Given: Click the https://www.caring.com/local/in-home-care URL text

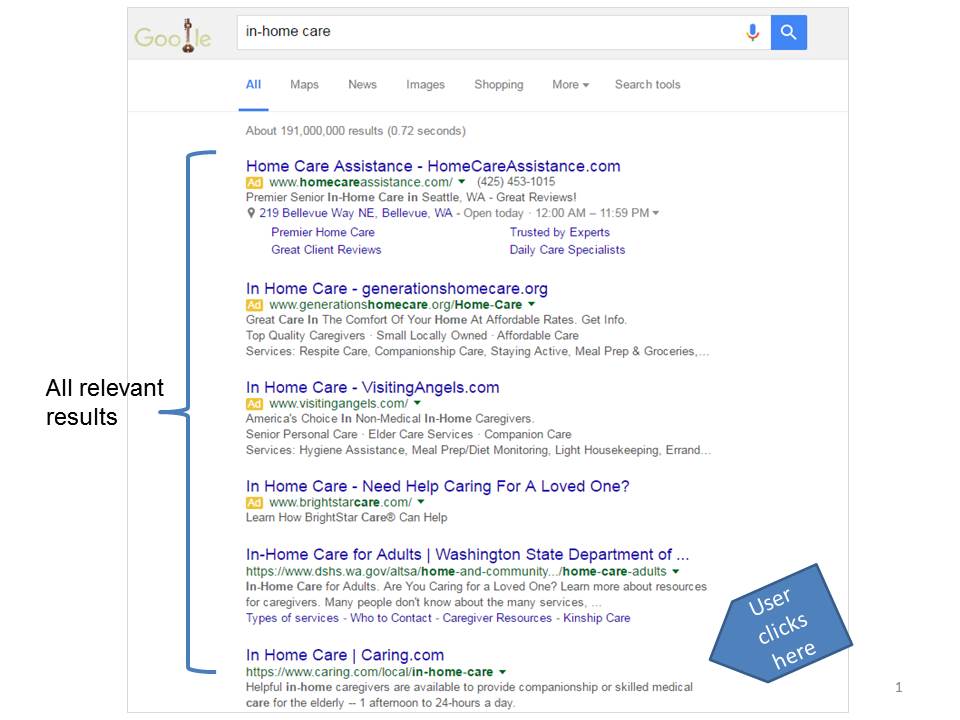Looking at the screenshot, I should 369,672.
